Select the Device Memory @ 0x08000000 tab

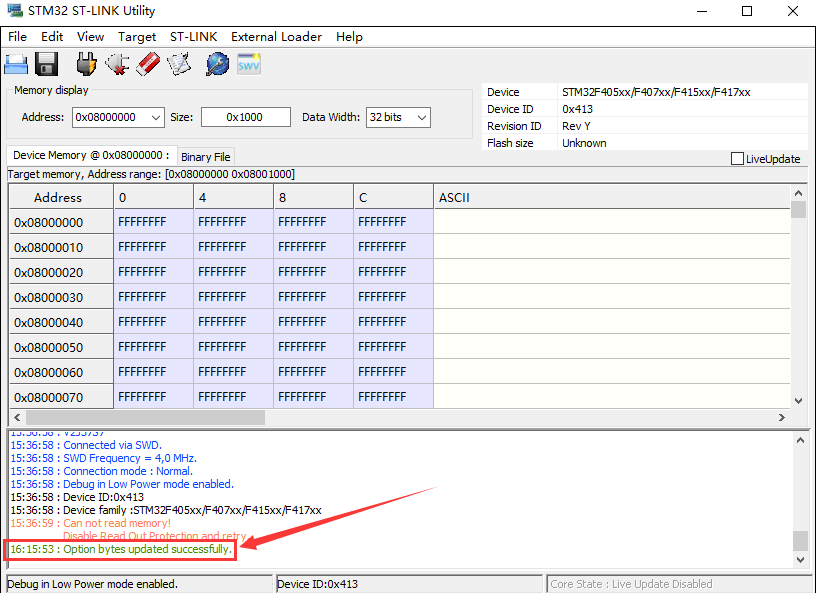coord(92,156)
